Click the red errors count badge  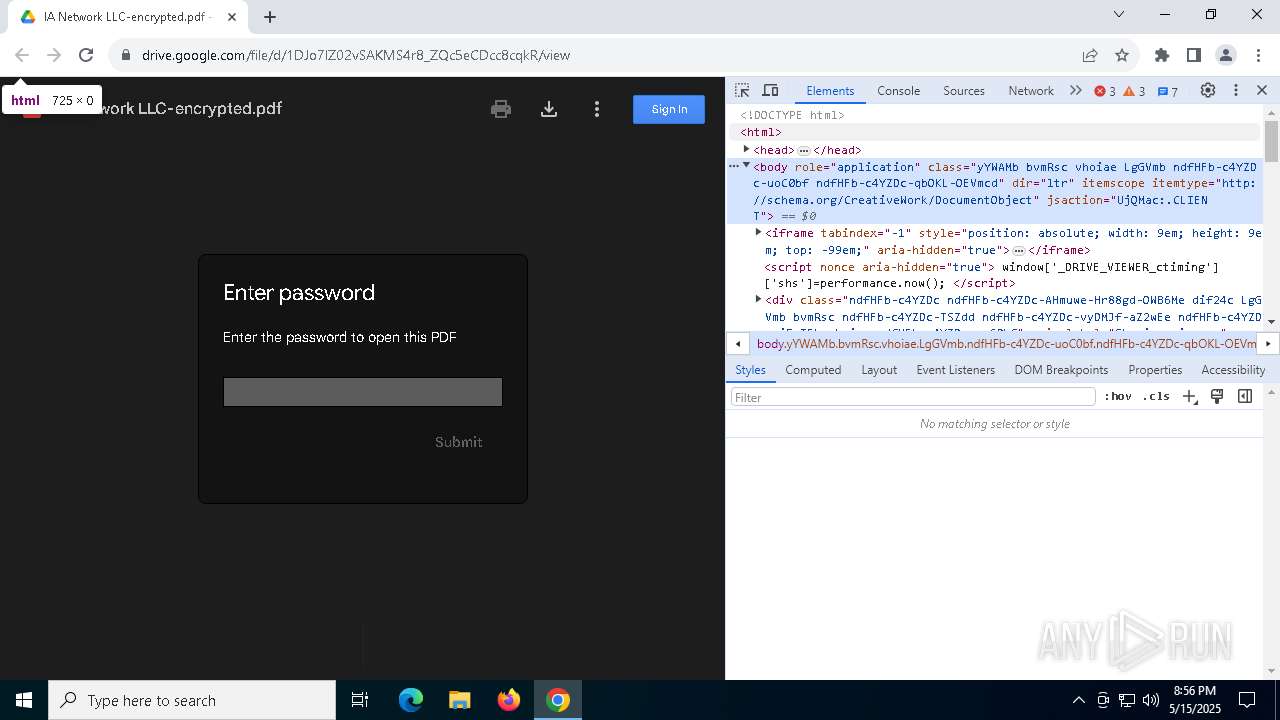(1105, 91)
